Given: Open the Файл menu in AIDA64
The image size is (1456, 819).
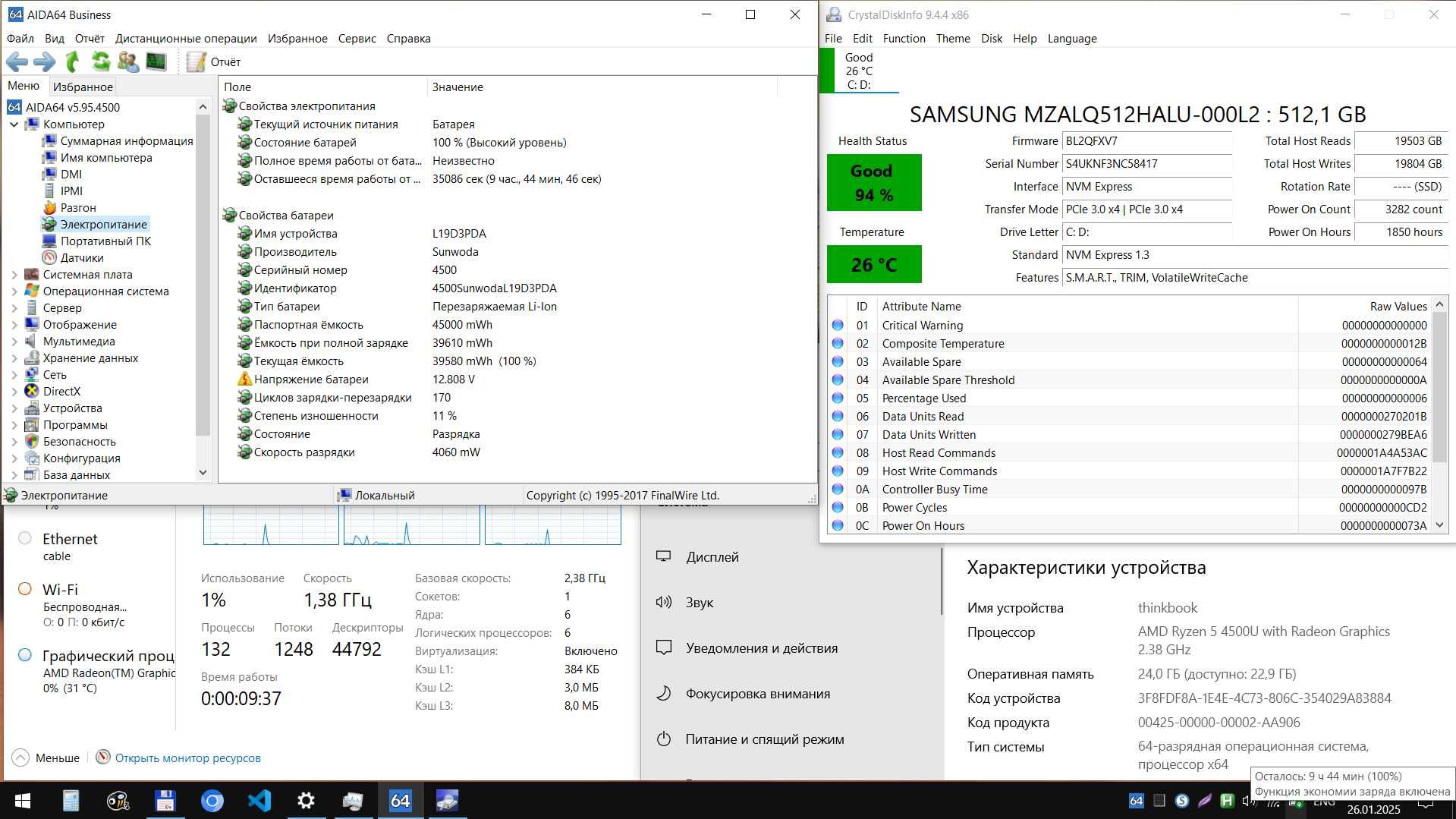Looking at the screenshot, I should tap(20, 38).
